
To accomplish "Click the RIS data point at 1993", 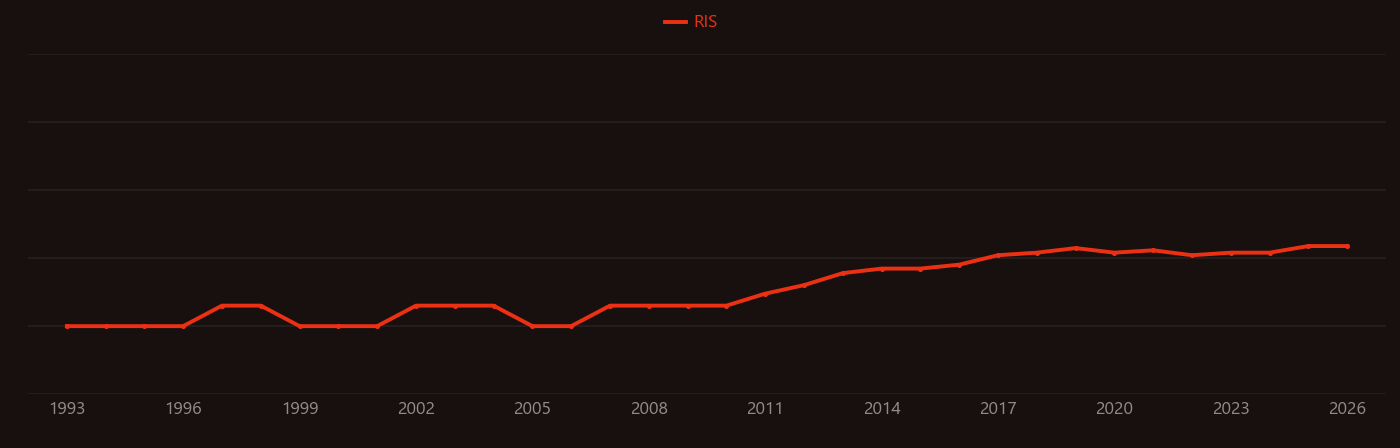I will coord(67,326).
